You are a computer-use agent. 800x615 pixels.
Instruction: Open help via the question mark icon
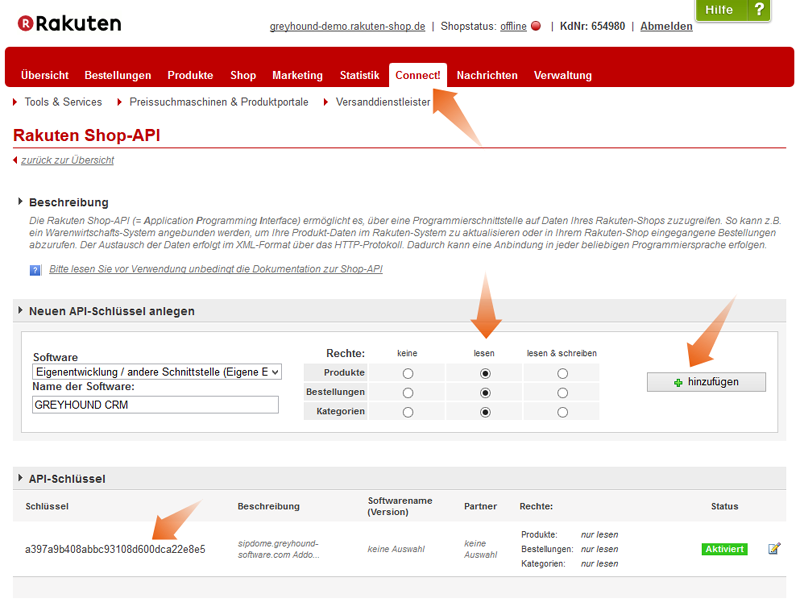tap(759, 9)
